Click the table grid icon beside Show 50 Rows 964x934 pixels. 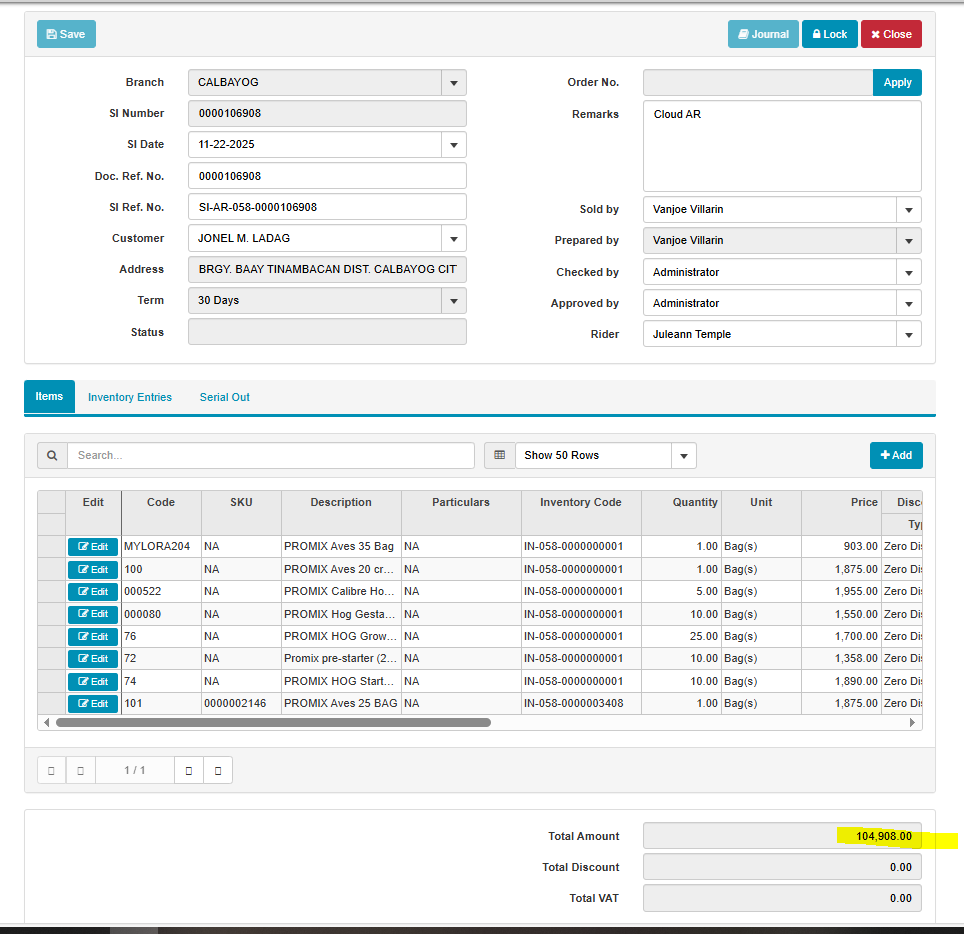coord(499,455)
